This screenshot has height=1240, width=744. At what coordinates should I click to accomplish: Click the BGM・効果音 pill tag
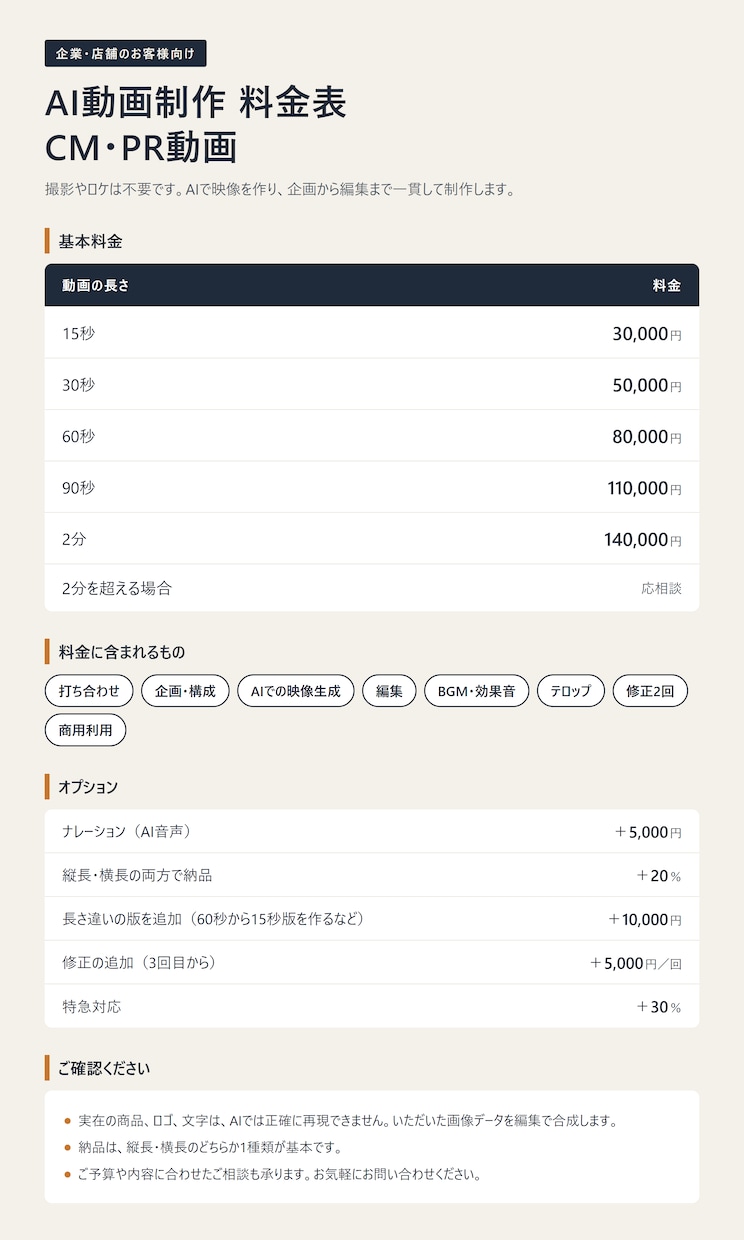(x=477, y=691)
